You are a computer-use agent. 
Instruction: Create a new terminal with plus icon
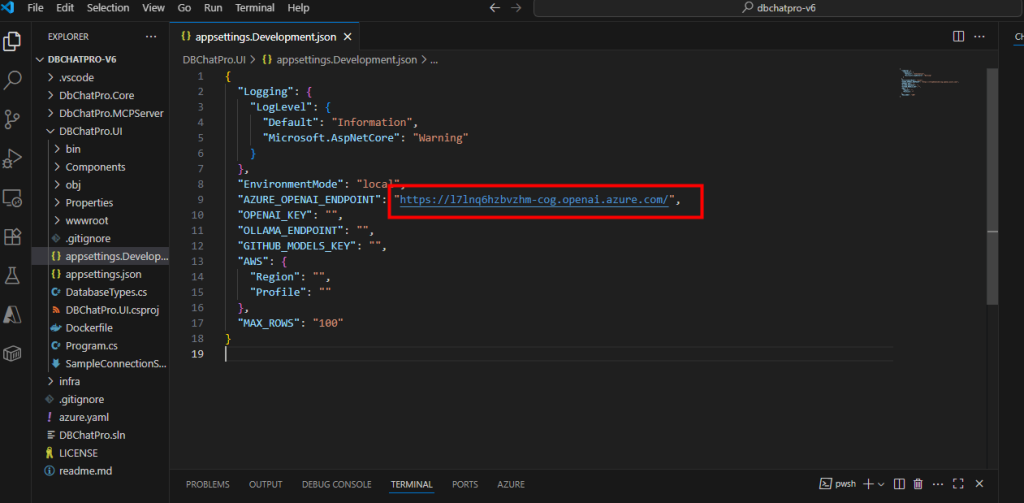coord(868,484)
